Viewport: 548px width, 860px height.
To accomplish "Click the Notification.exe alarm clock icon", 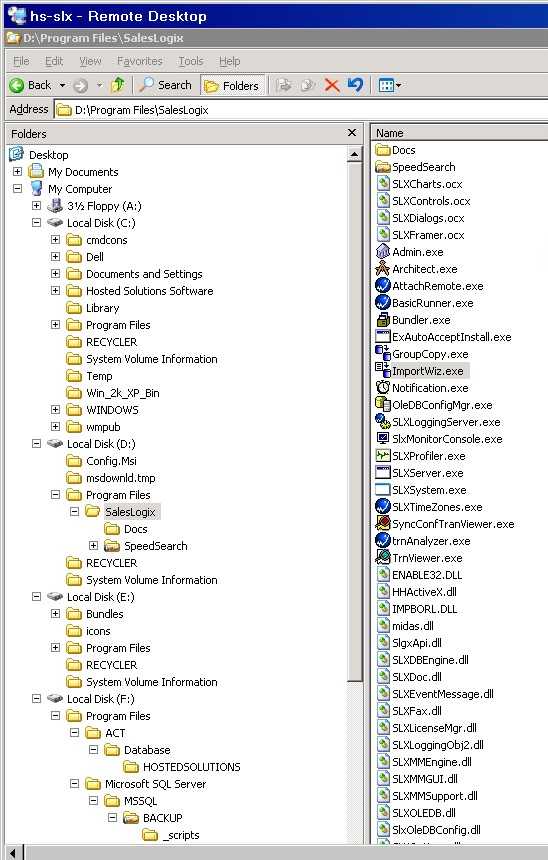I will click(x=382, y=388).
